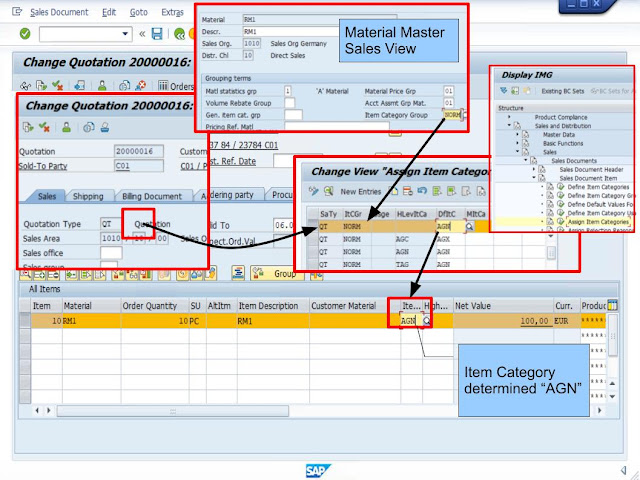The height and width of the screenshot is (480, 640).
Task: Click the magnifier details icon in Change View toolbar
Action: point(329,191)
